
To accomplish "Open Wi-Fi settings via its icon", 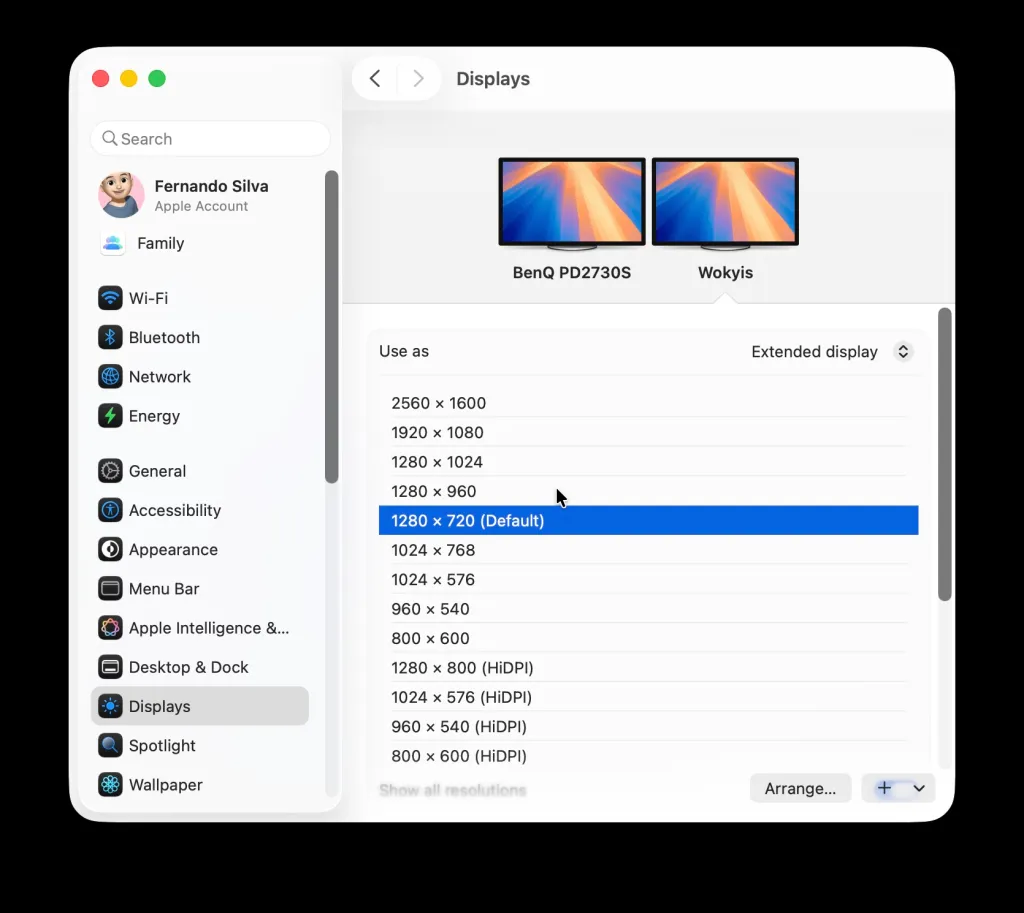I will point(110,298).
